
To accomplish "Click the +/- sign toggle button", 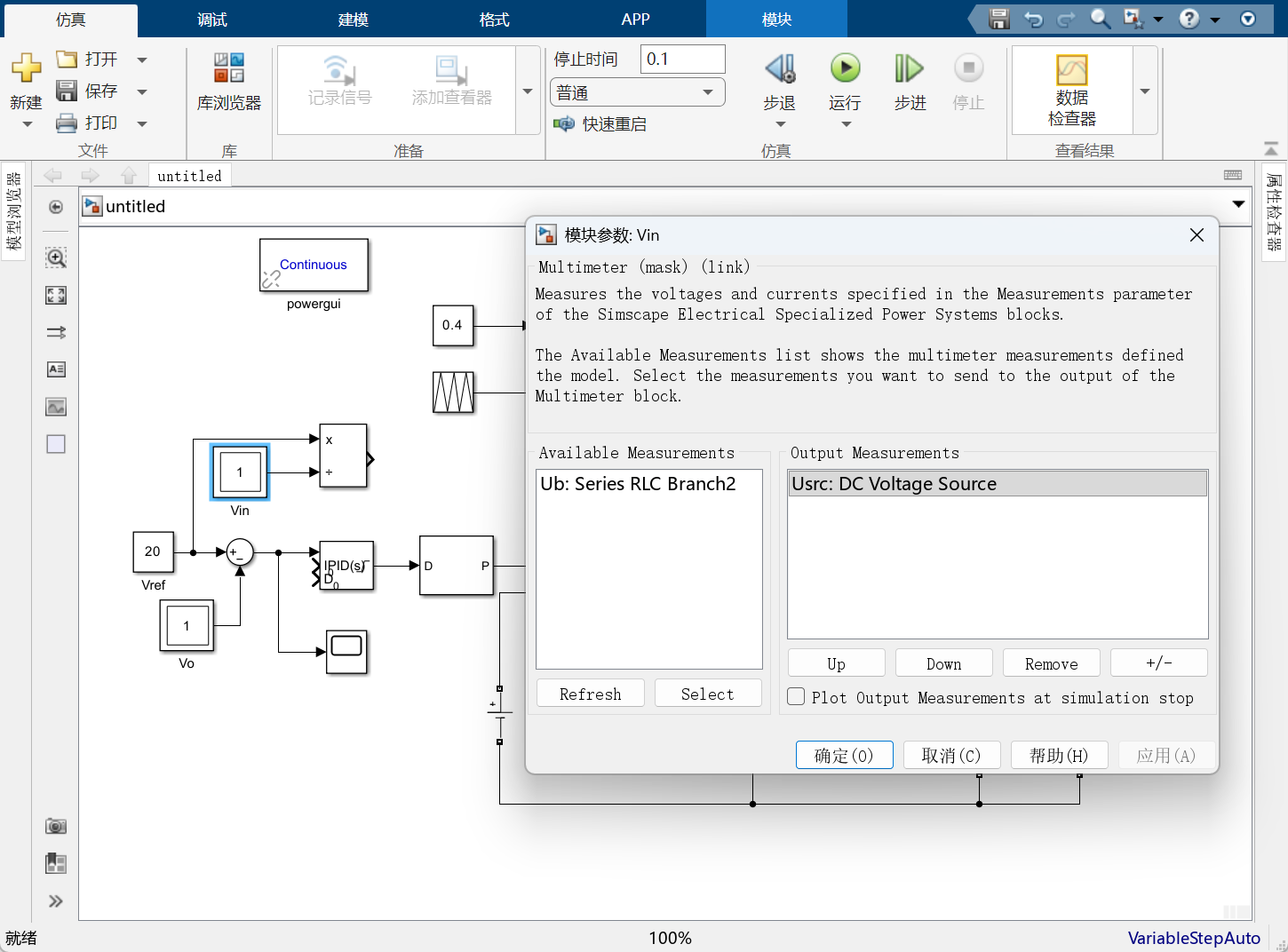I will coord(1159,663).
